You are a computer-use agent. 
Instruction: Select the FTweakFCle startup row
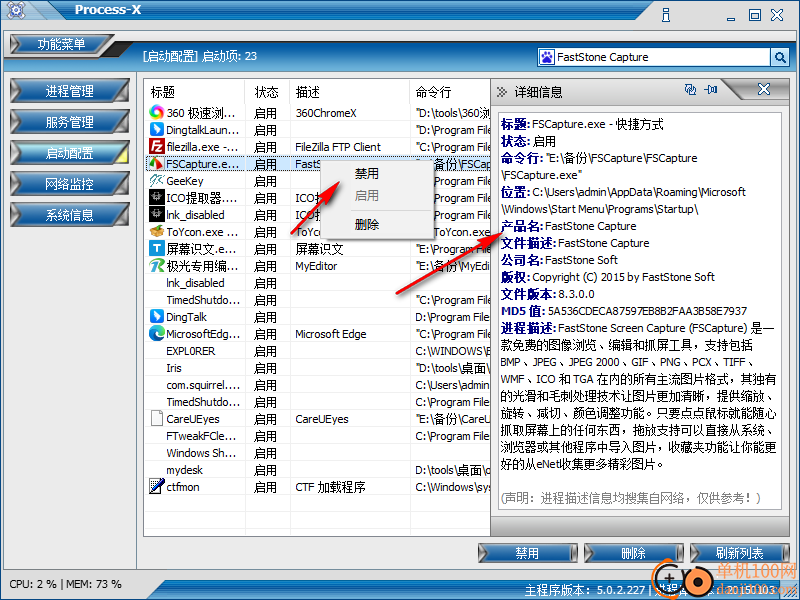point(317,436)
